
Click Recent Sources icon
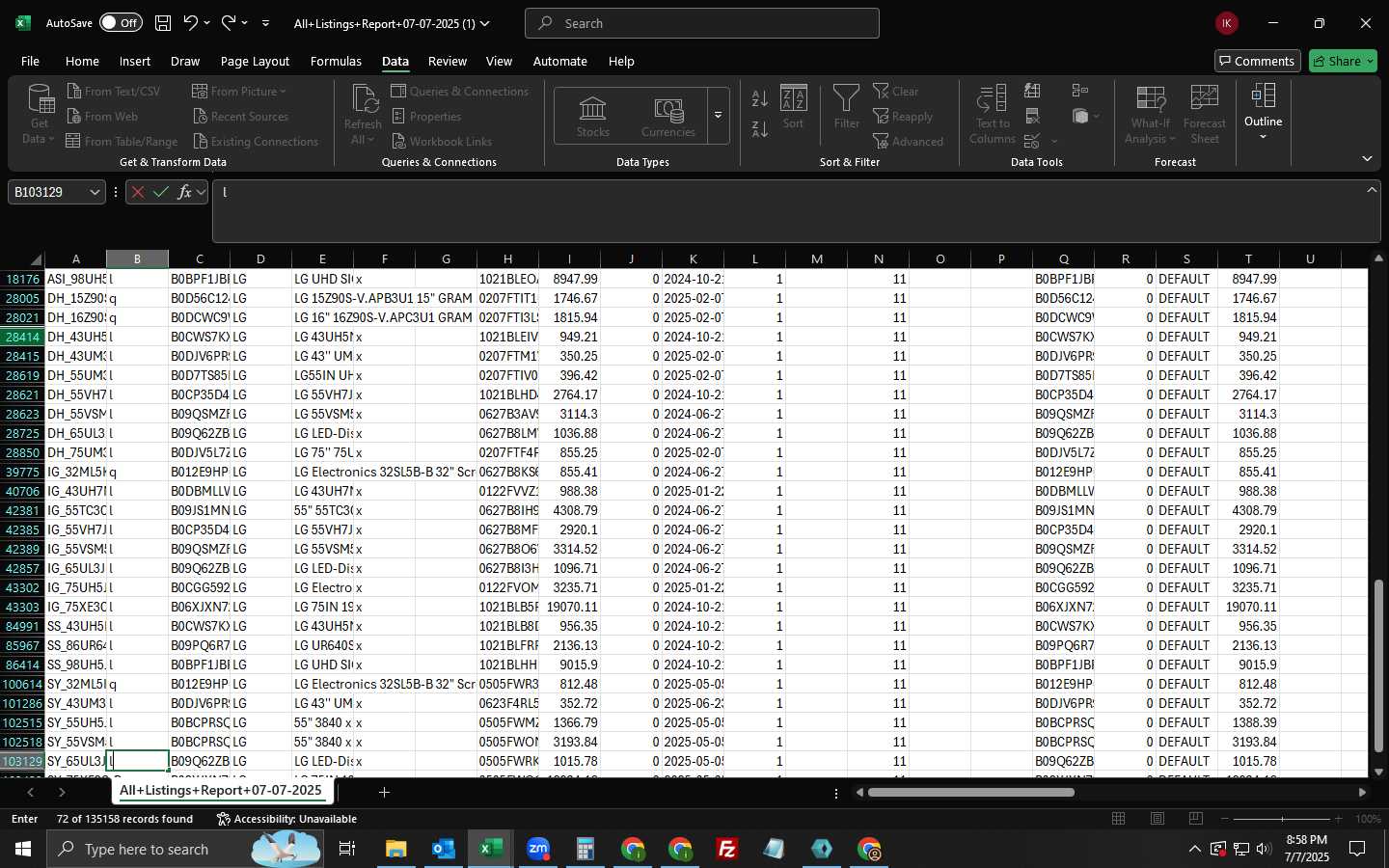coord(201,116)
